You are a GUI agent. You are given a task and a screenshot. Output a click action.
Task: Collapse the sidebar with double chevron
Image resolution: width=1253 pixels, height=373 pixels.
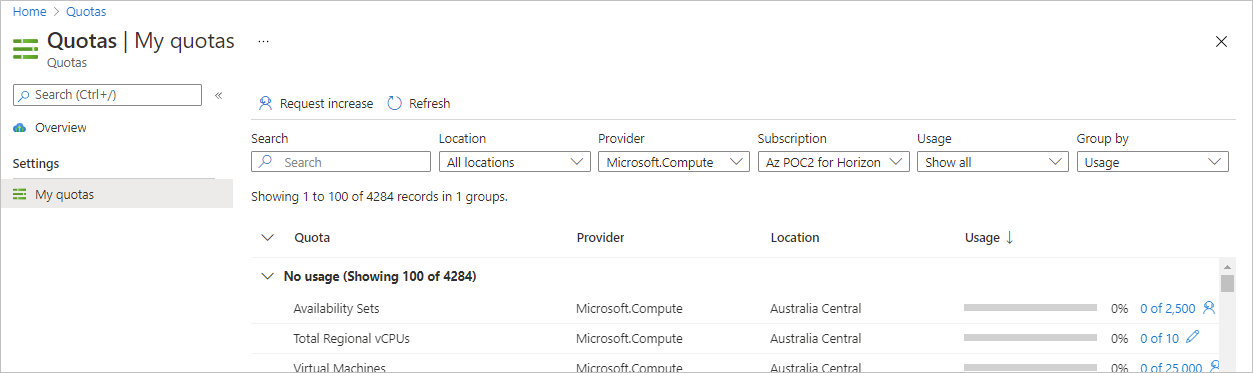(x=219, y=95)
